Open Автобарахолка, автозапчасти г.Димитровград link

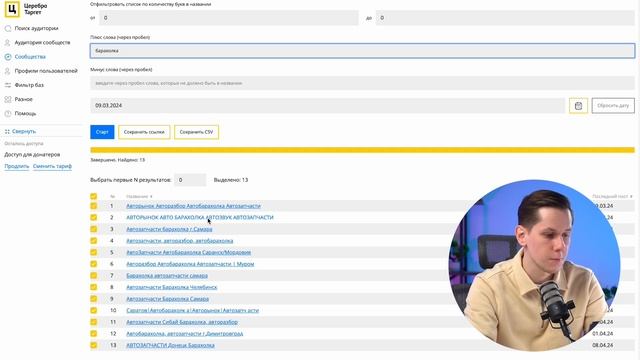click(184, 333)
